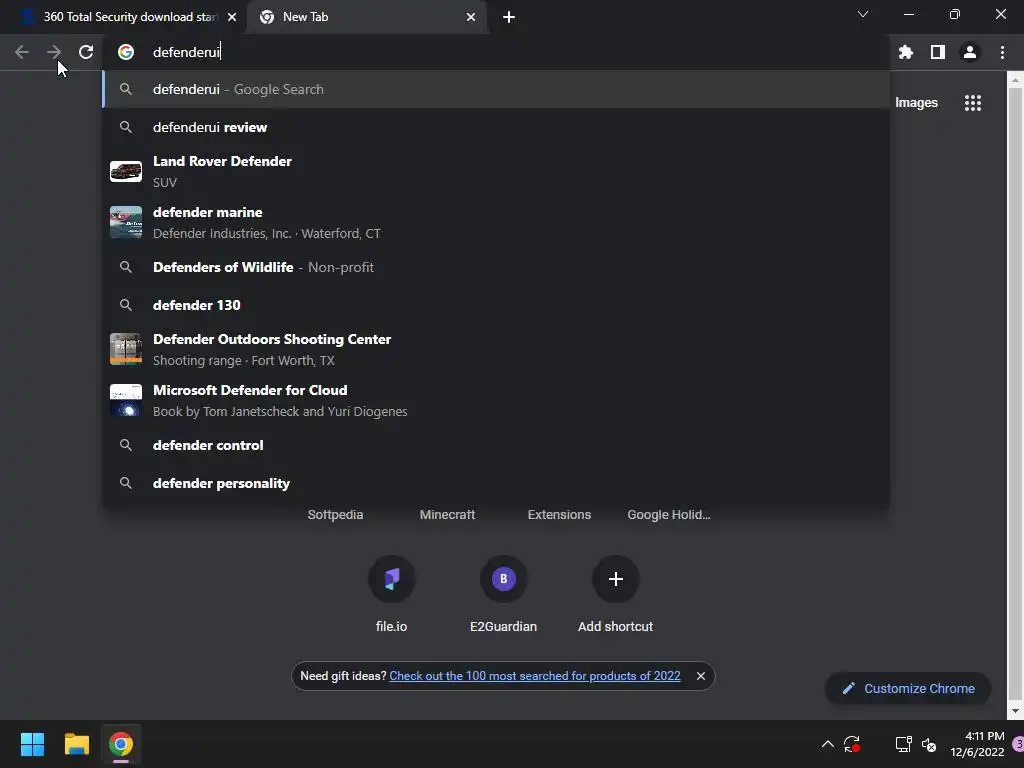The image size is (1024, 768).
Task: Choose Land Rover Defender suggestion
Action: [496, 172]
